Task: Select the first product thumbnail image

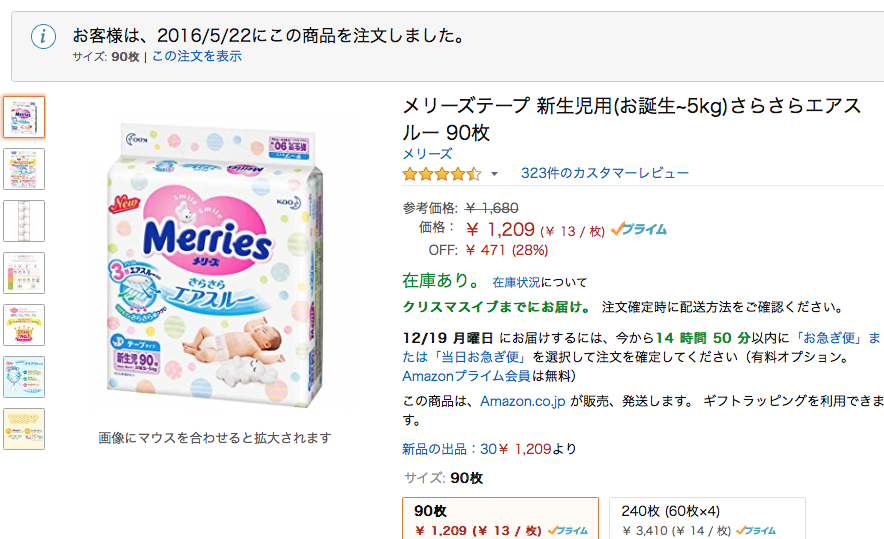Action: point(24,117)
